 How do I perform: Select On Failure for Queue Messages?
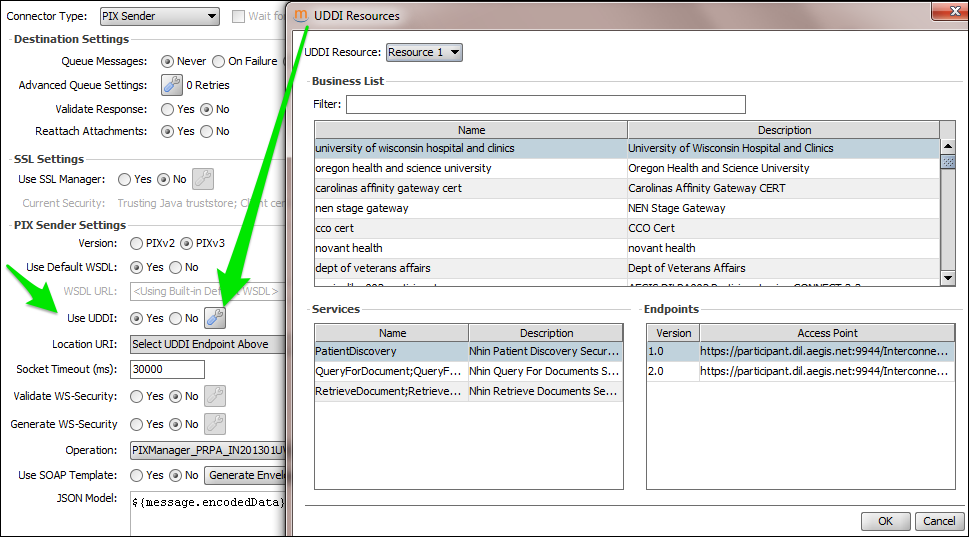coord(218,61)
